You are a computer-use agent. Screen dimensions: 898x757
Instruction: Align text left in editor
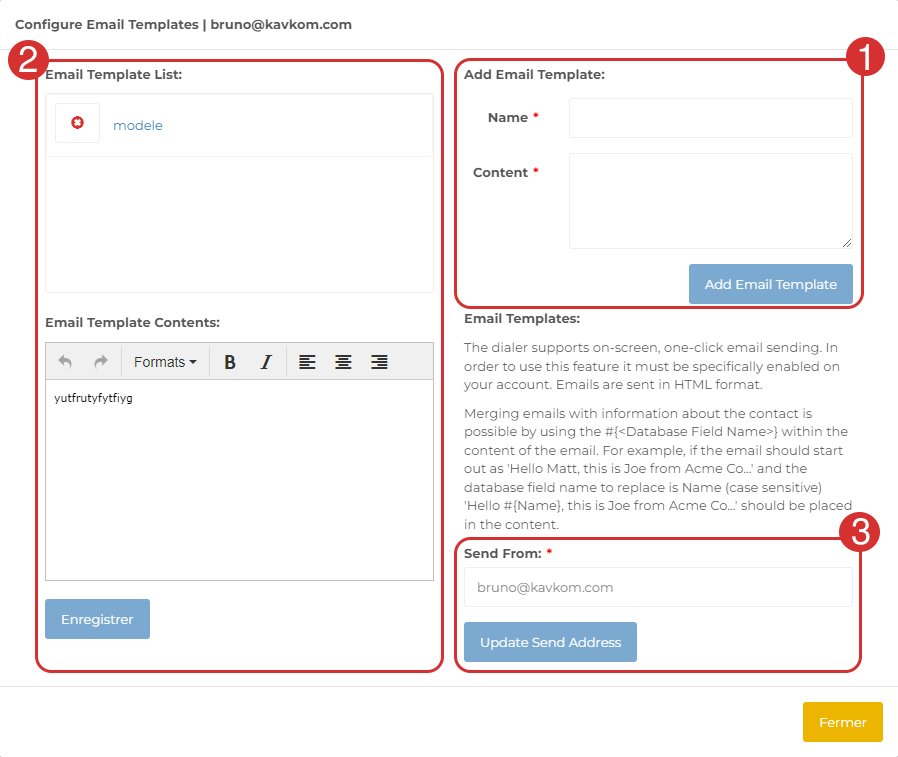pyautogui.click(x=307, y=362)
